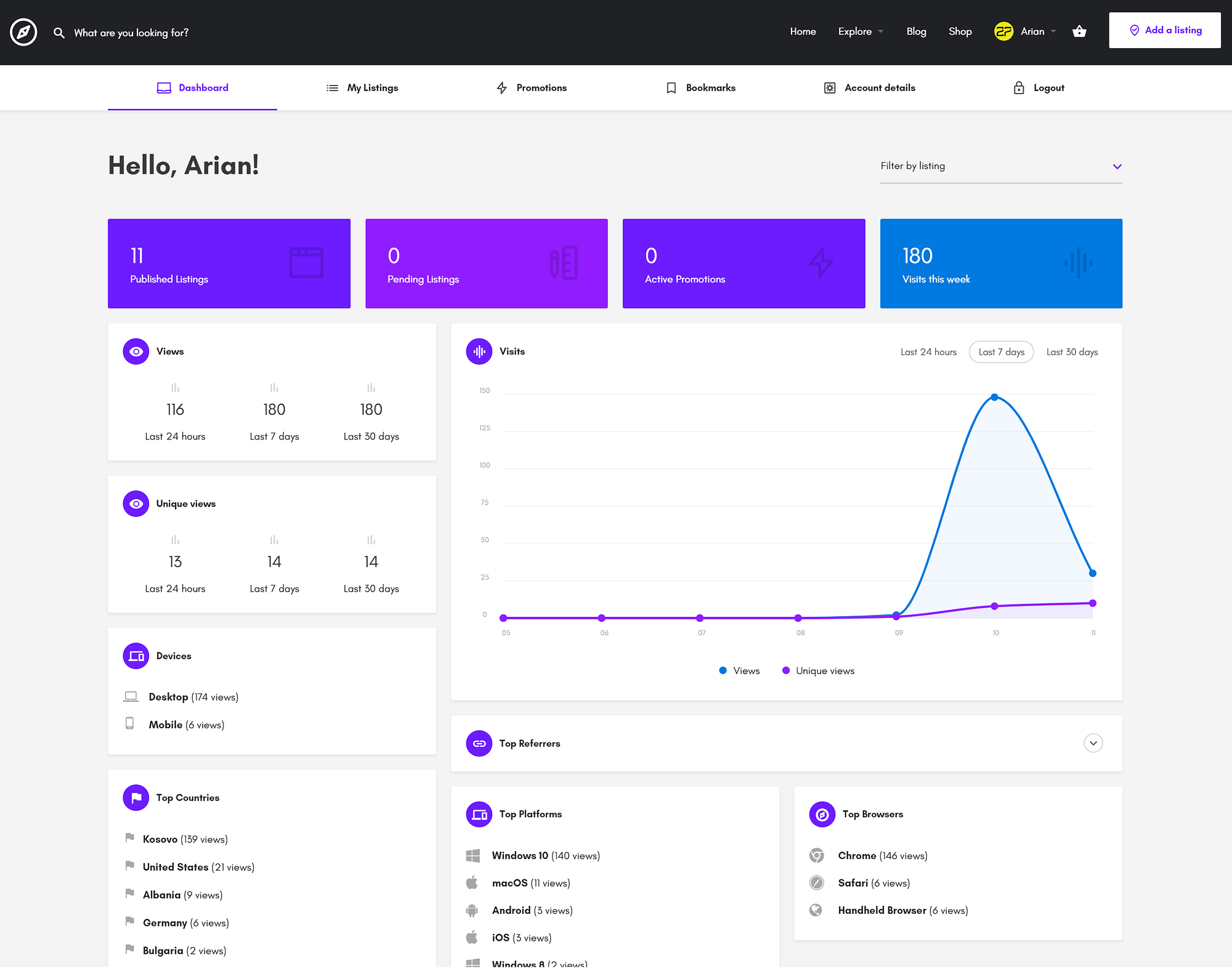Click the Top Countries flag icon
Screen dimensions: 1232x968
(136, 797)
